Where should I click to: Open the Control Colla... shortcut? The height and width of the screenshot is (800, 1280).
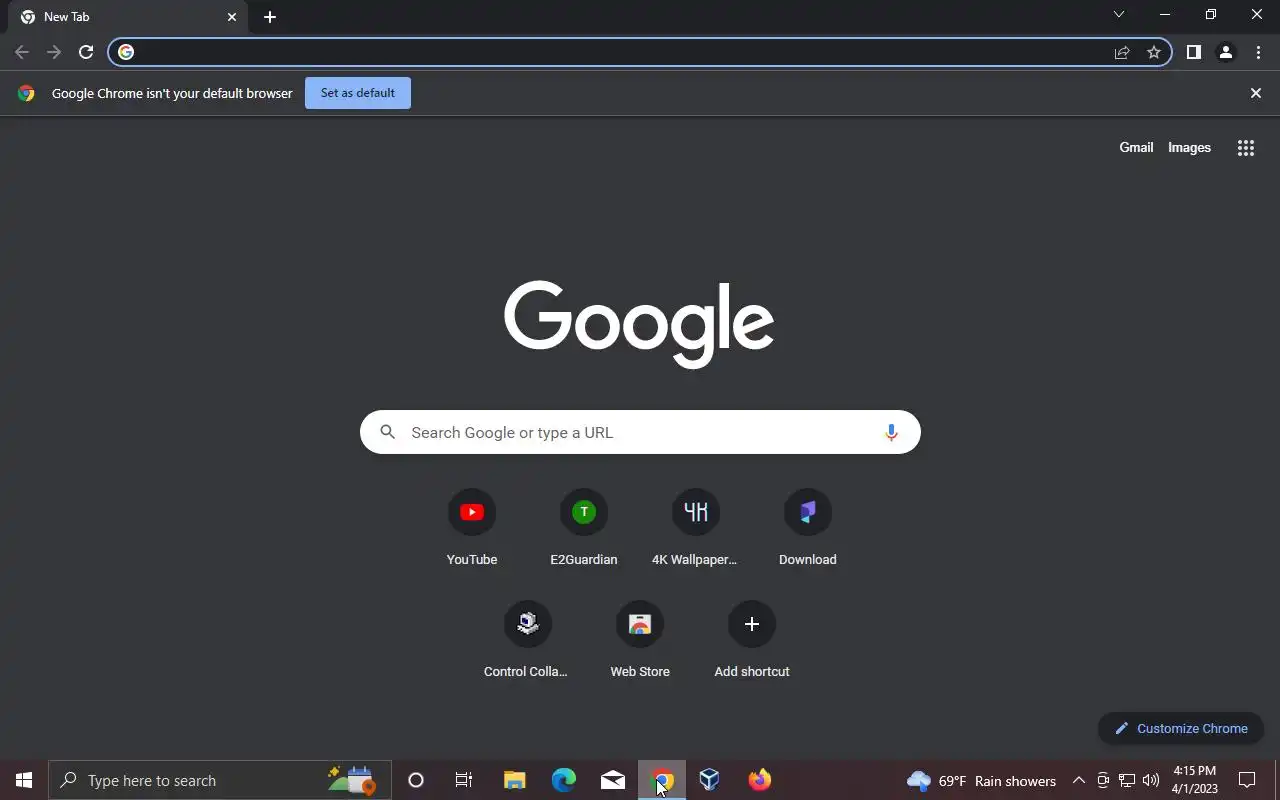tap(528, 640)
